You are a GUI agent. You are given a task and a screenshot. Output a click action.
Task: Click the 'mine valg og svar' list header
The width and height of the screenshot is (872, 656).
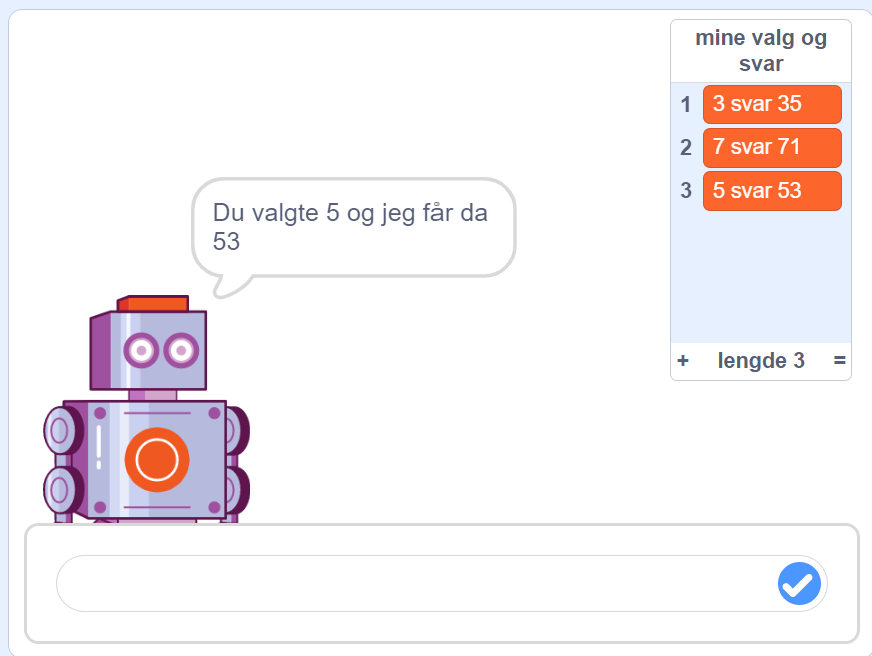click(x=760, y=50)
